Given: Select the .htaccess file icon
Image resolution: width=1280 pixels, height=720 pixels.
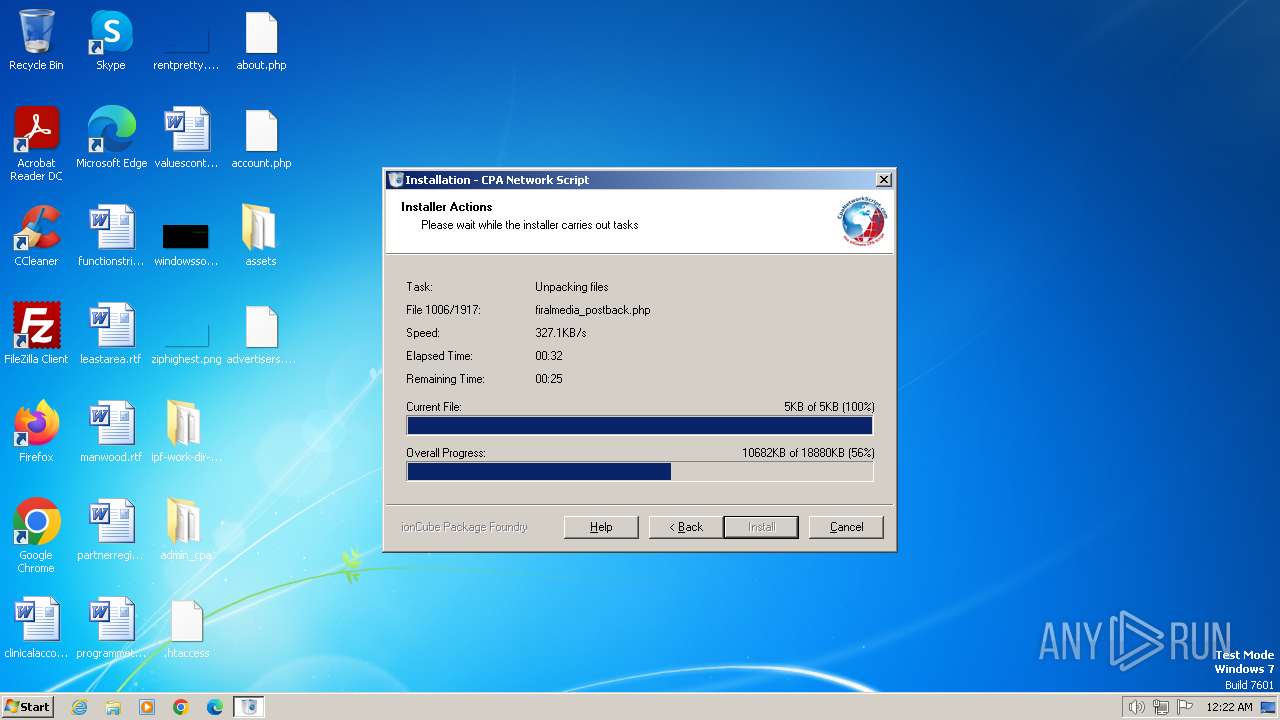Looking at the screenshot, I should coord(186,628).
